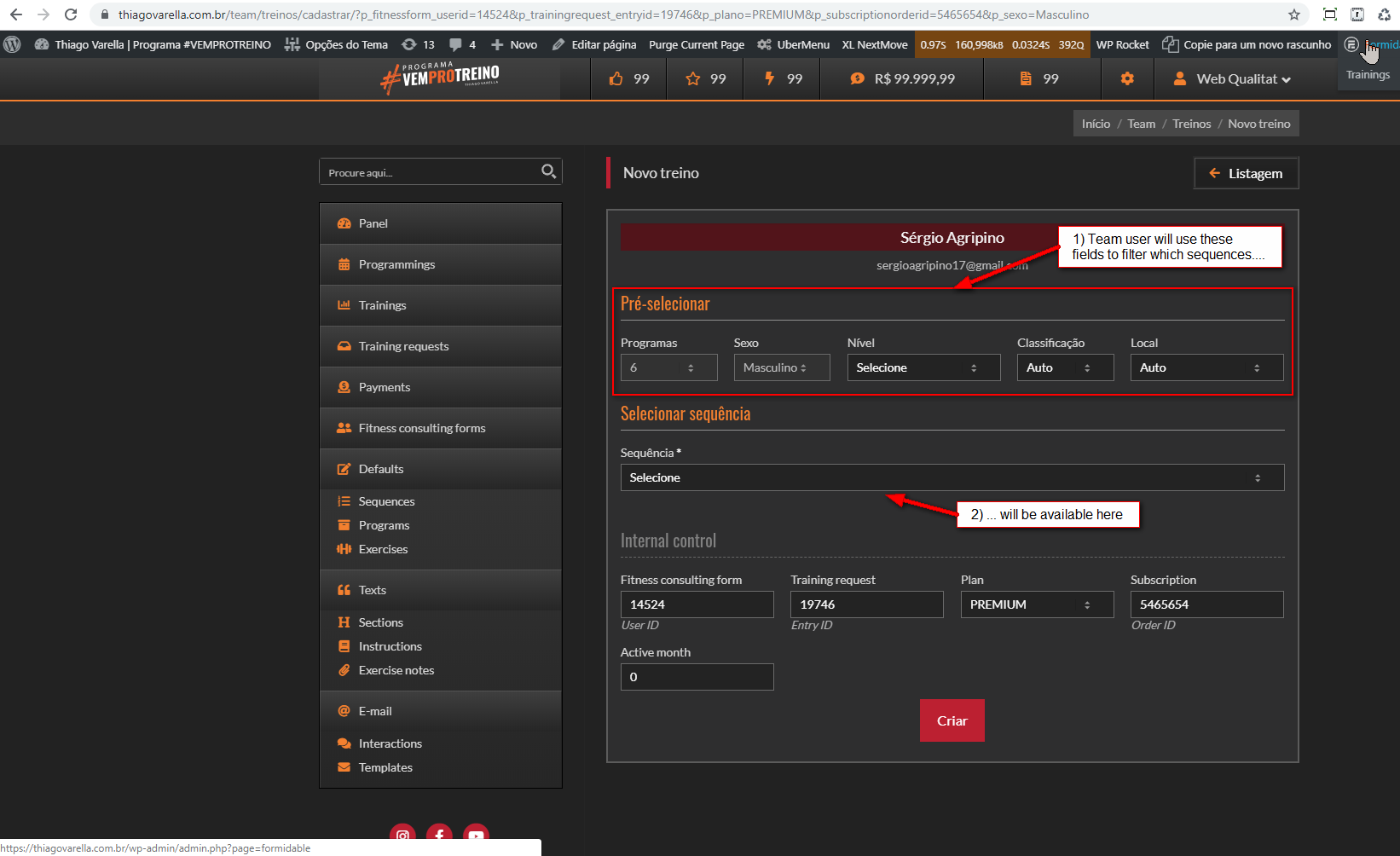Click the document counter icon in header
1400x856 pixels.
tap(1026, 78)
